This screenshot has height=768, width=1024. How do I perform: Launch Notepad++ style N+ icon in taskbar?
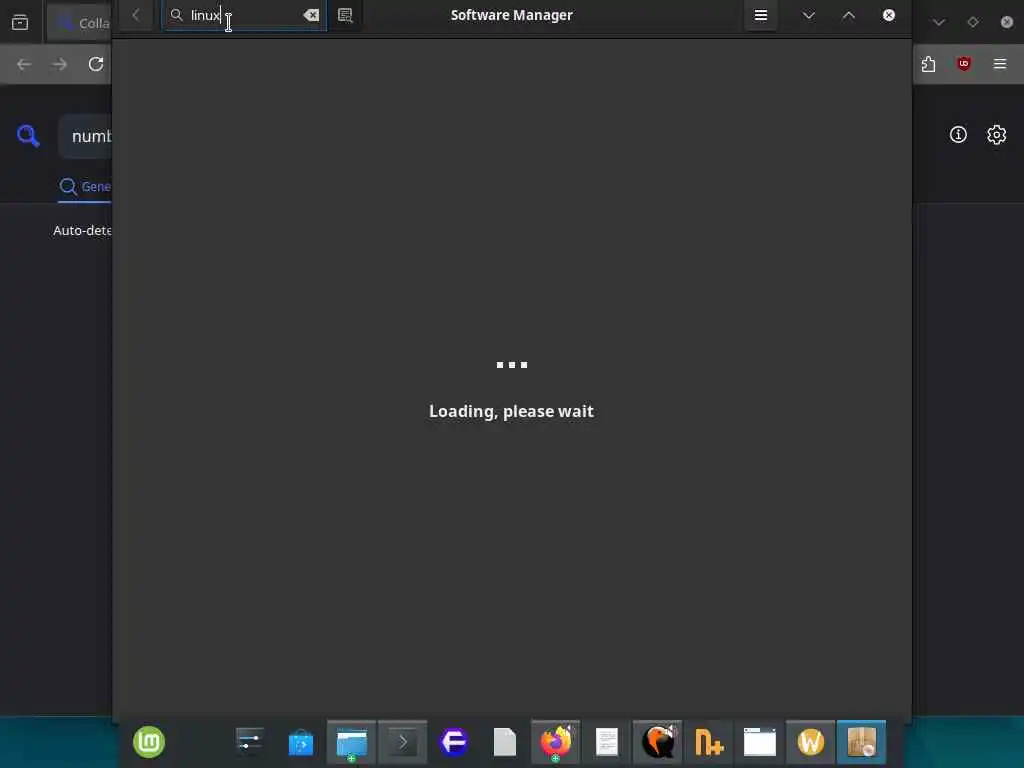[709, 743]
